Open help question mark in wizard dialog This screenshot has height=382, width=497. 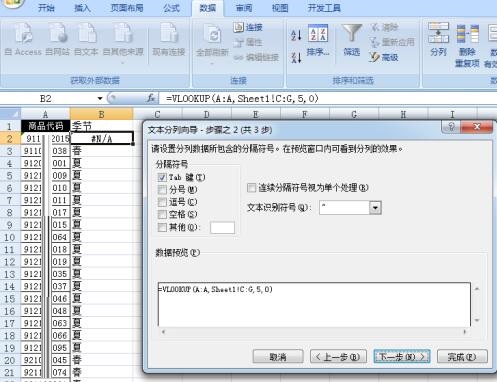click(451, 127)
